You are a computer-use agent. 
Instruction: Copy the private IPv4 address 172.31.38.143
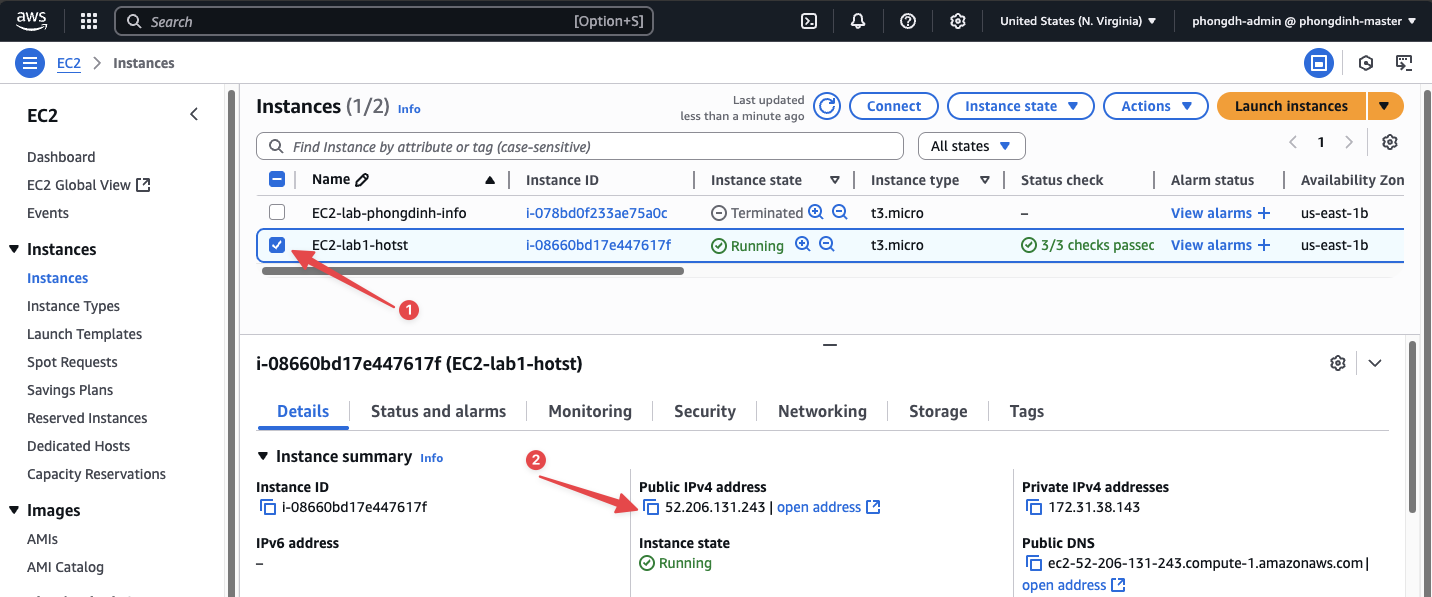pos(1034,507)
